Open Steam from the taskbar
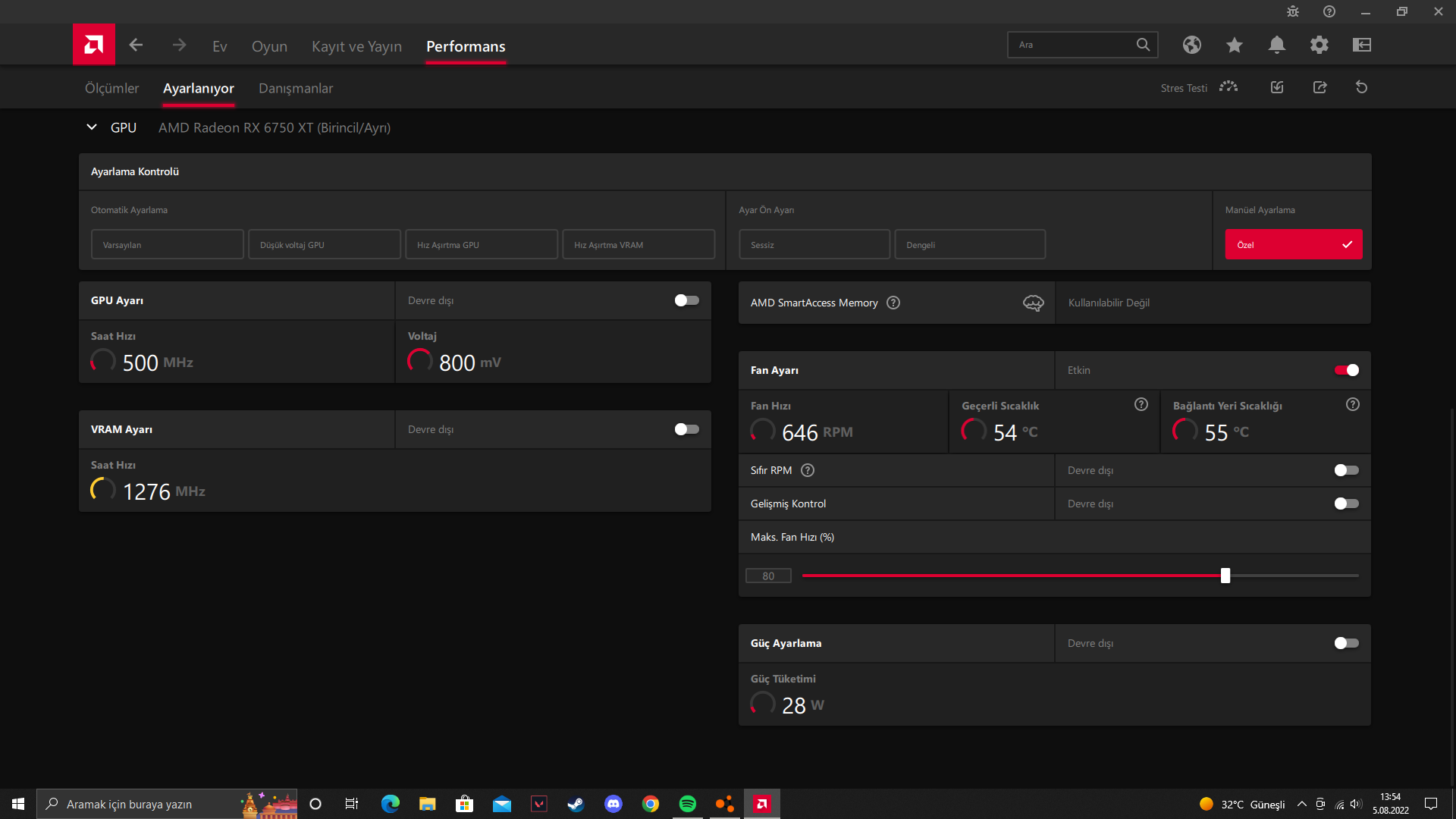The width and height of the screenshot is (1456, 819). pos(576,804)
